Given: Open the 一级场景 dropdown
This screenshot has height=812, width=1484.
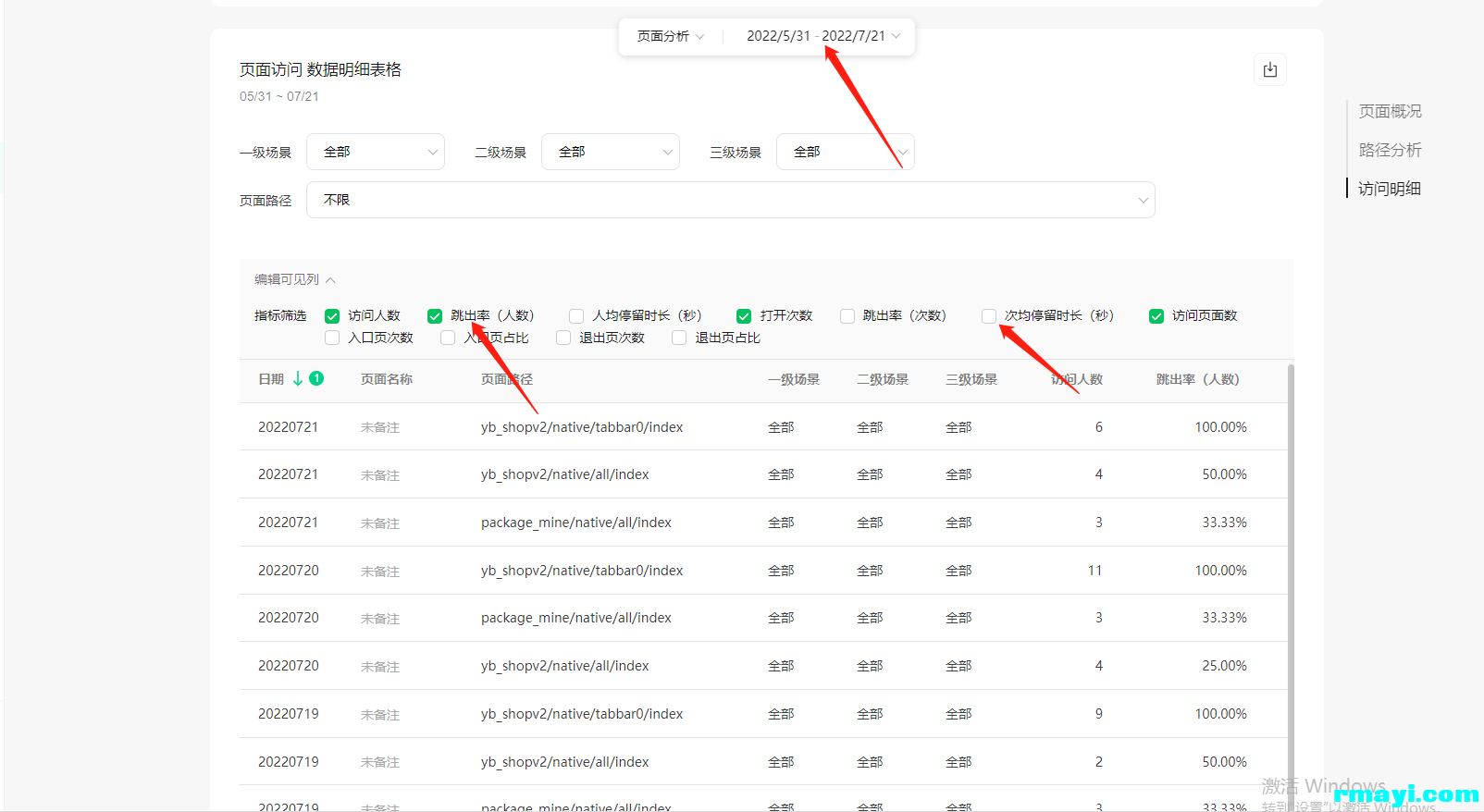Looking at the screenshot, I should tap(376, 152).
